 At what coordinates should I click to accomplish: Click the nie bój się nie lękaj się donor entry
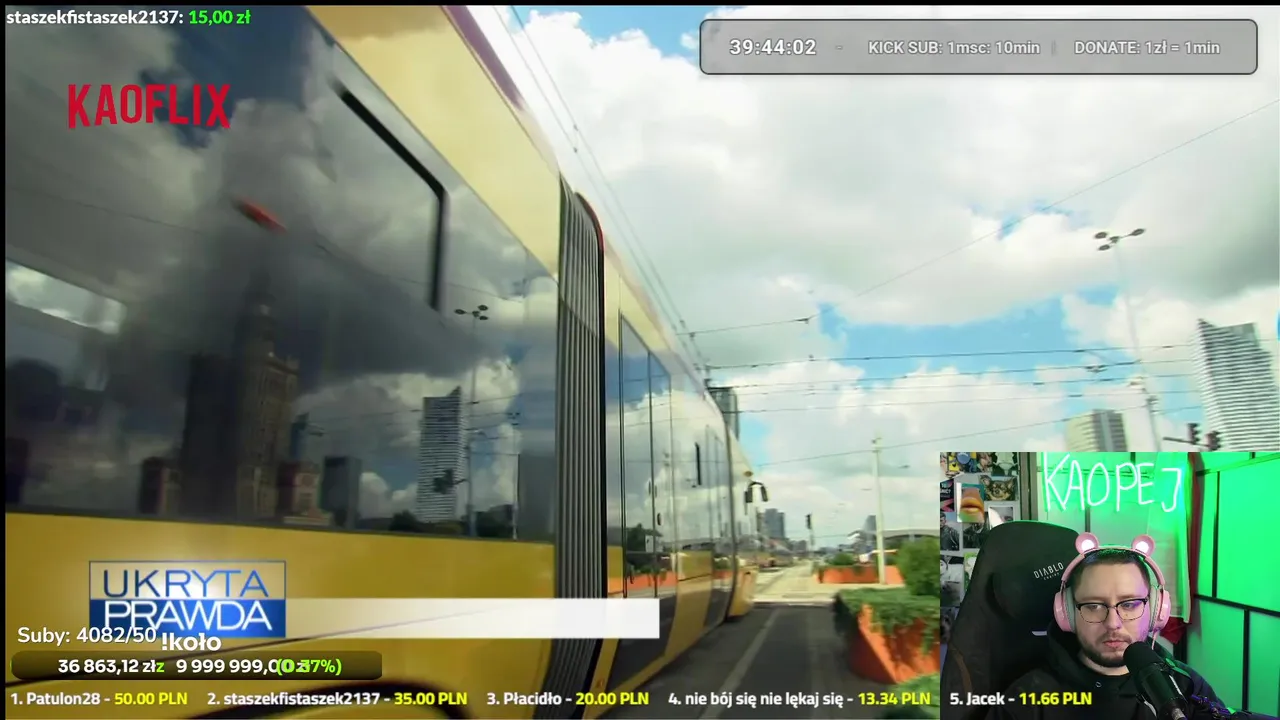[x=799, y=699]
